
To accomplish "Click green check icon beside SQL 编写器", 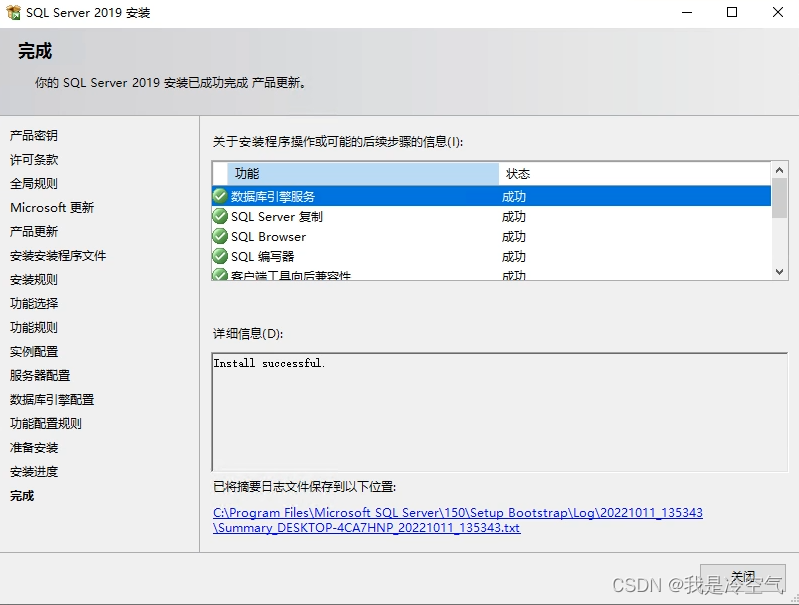I will 220,256.
